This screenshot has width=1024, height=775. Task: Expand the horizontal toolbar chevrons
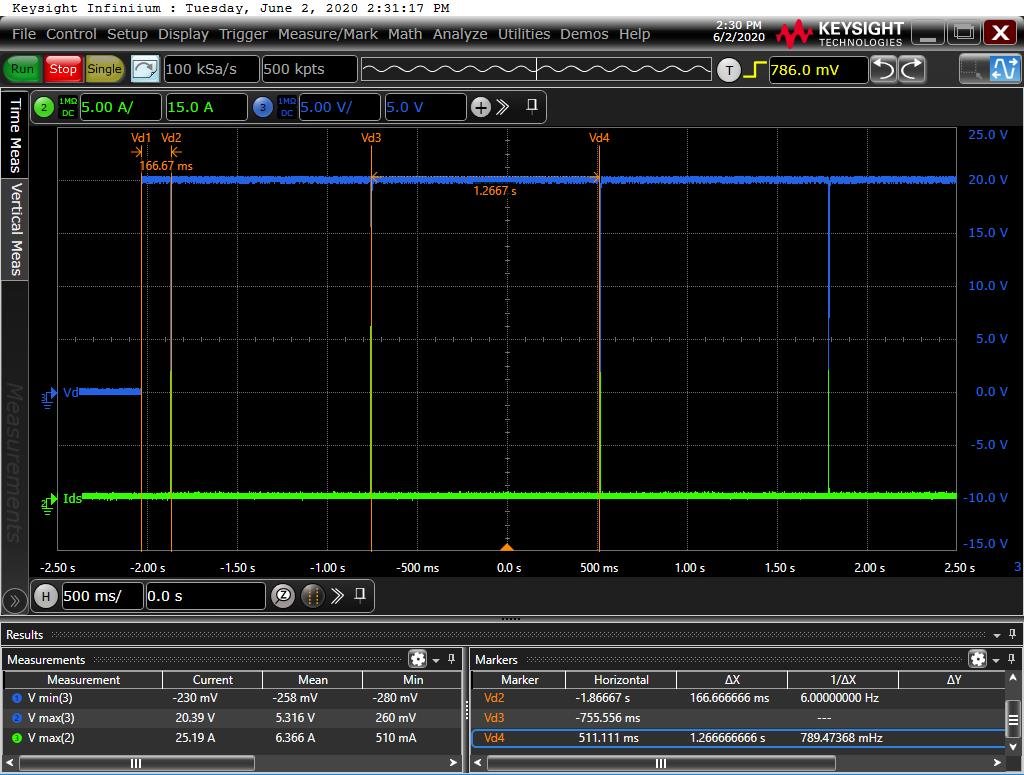click(337, 595)
